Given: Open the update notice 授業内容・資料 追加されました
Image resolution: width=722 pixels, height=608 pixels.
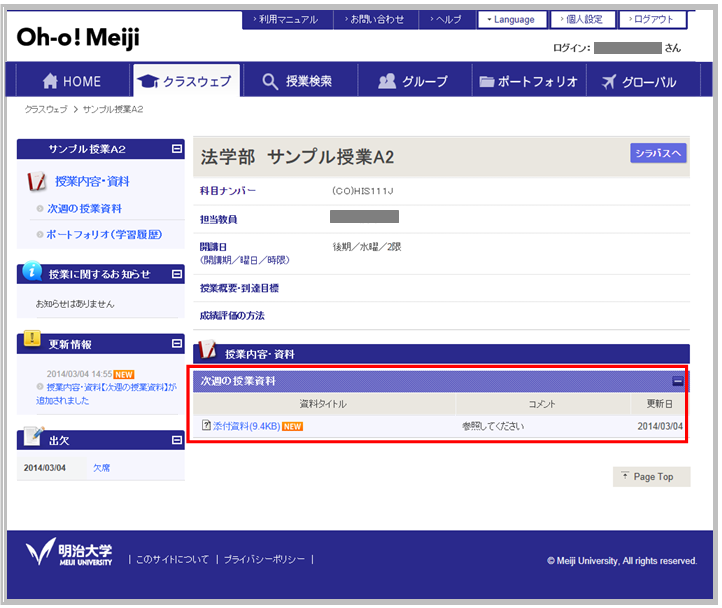Looking at the screenshot, I should tap(106, 394).
